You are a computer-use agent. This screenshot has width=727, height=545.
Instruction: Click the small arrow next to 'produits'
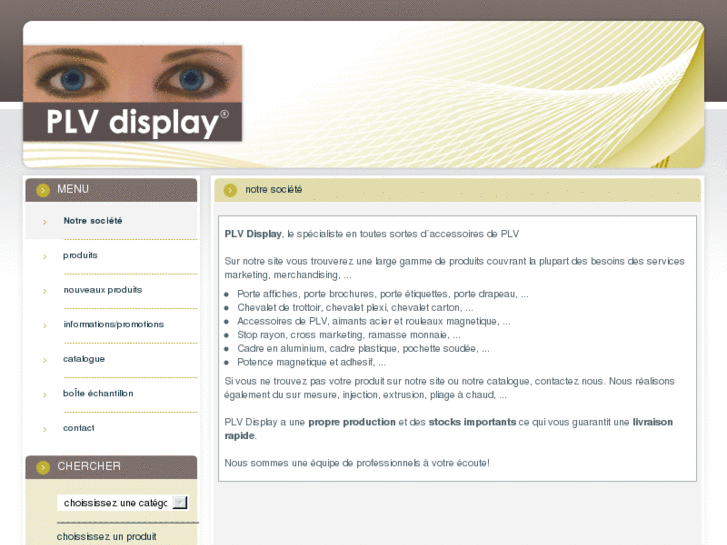(x=45, y=256)
